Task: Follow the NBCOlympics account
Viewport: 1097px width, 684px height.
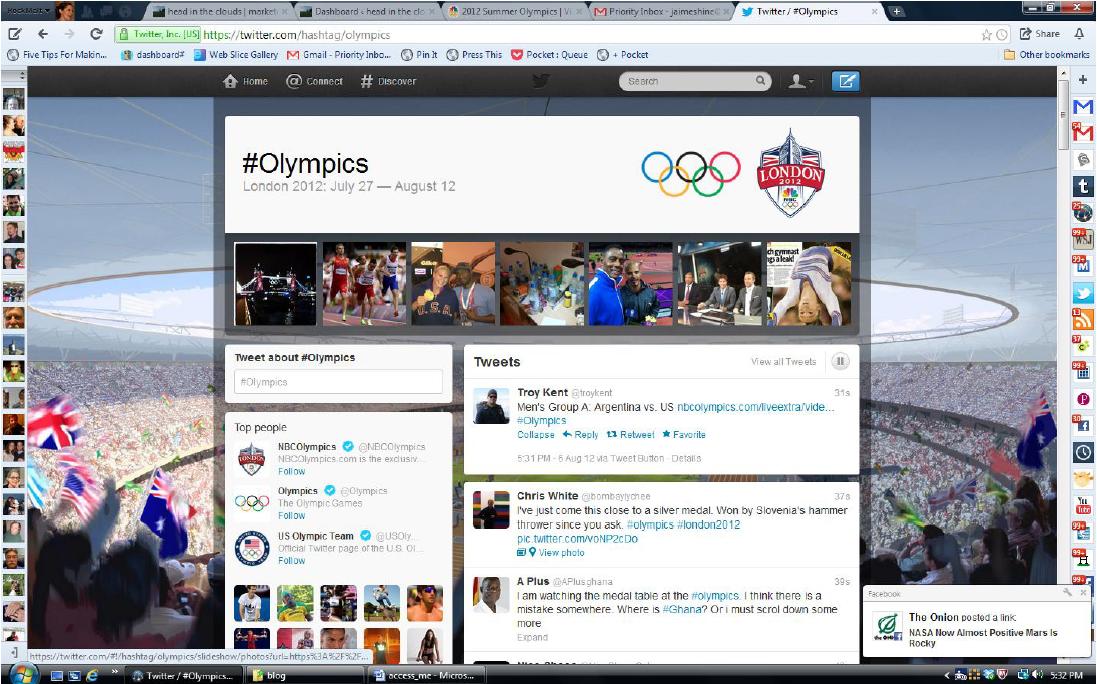Action: pyautogui.click(x=292, y=471)
